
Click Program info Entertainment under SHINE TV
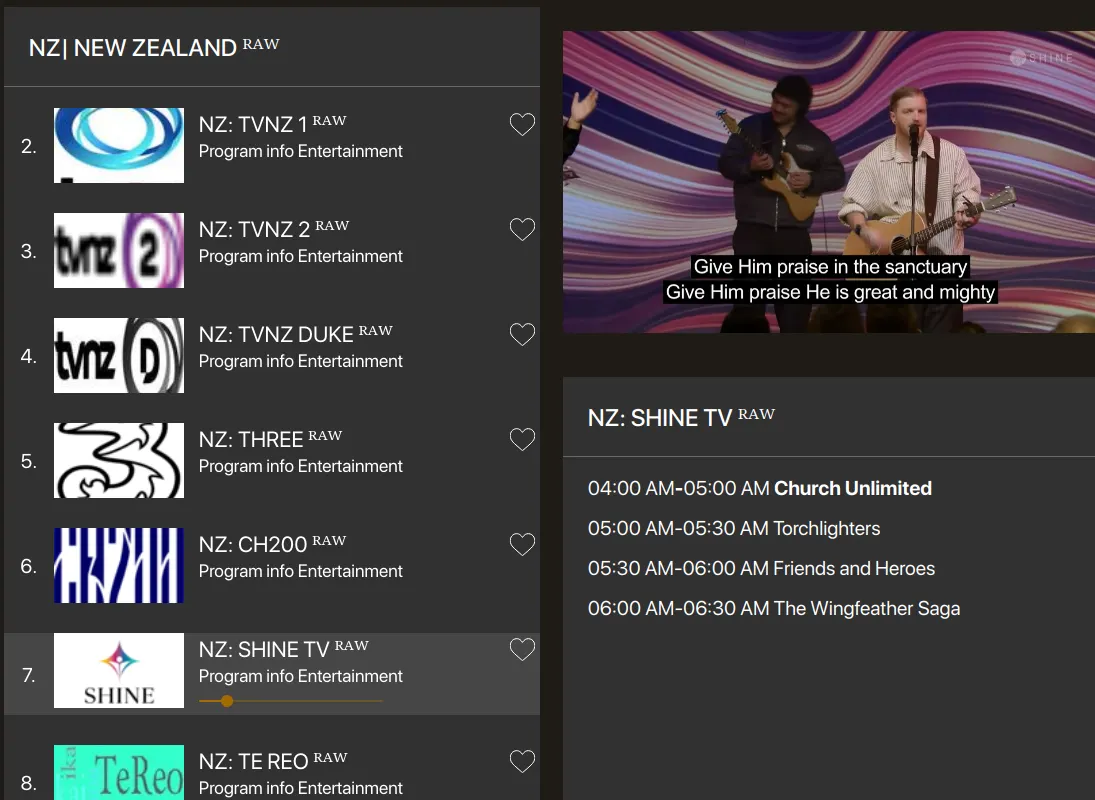(300, 676)
